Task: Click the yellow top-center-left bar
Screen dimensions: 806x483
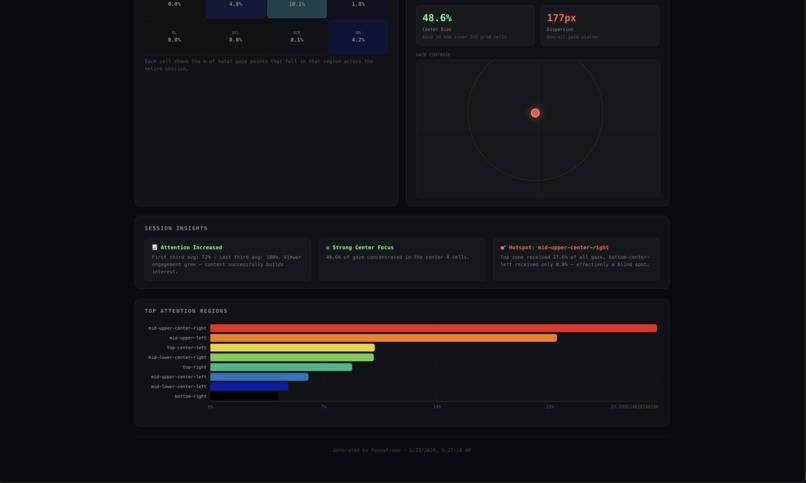Action: click(292, 347)
